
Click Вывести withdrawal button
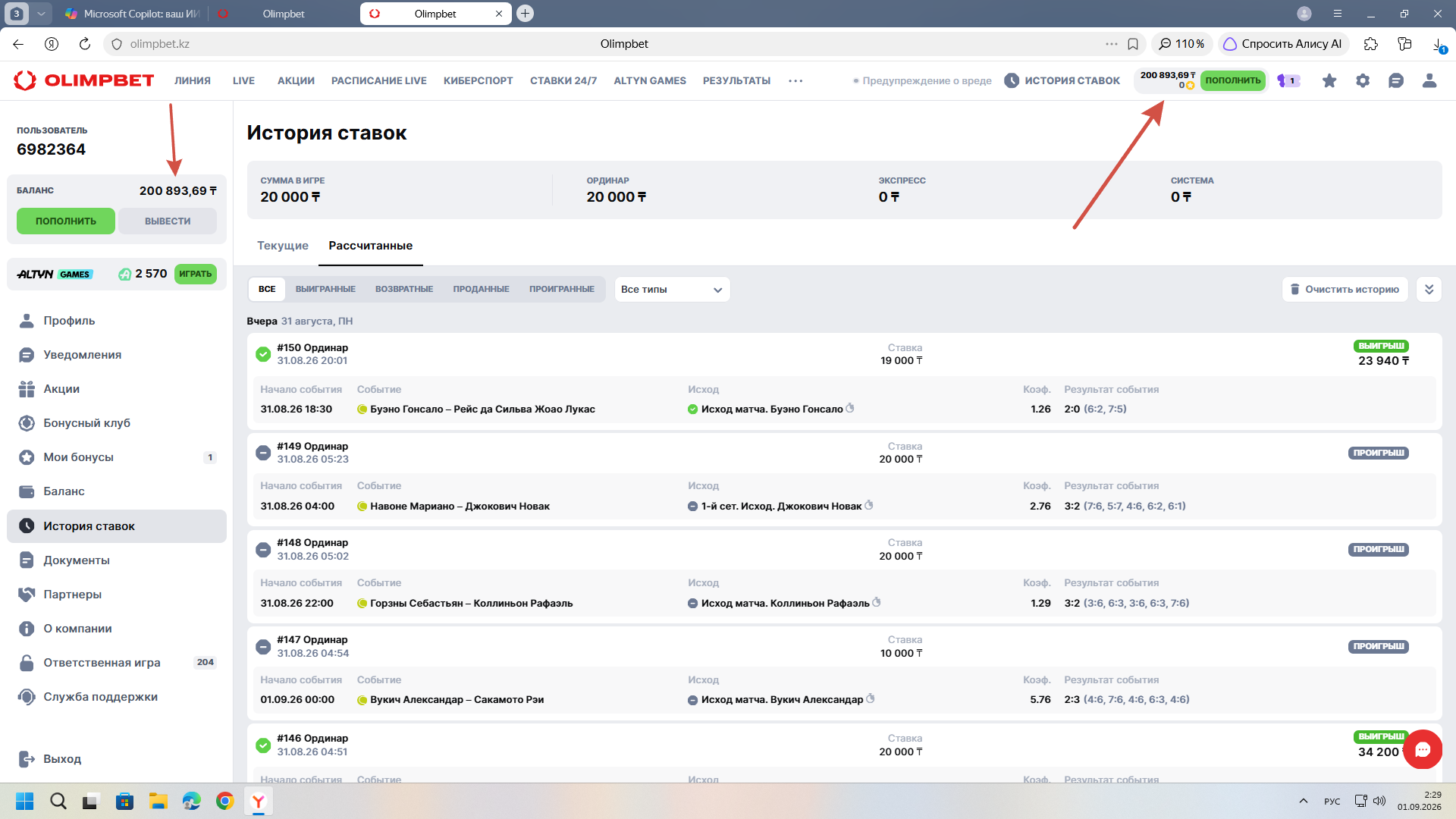(168, 221)
